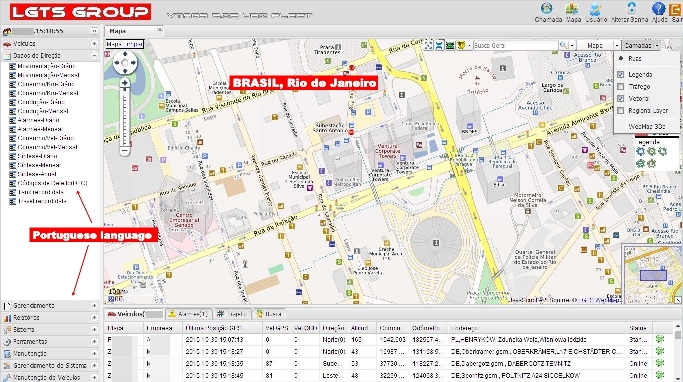This screenshot has height=382, width=683.
Task: Click the Busca Geral search field
Action: tap(515, 45)
